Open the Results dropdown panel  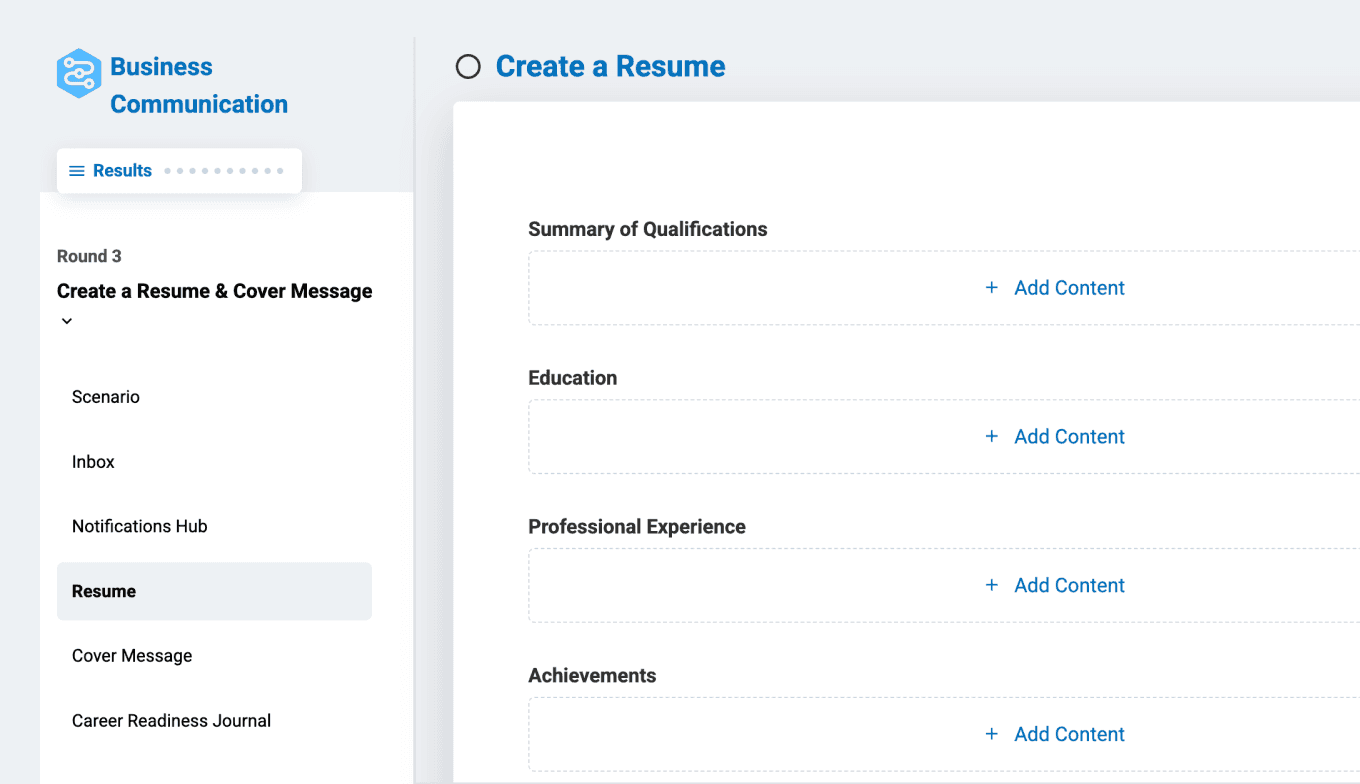(x=122, y=171)
